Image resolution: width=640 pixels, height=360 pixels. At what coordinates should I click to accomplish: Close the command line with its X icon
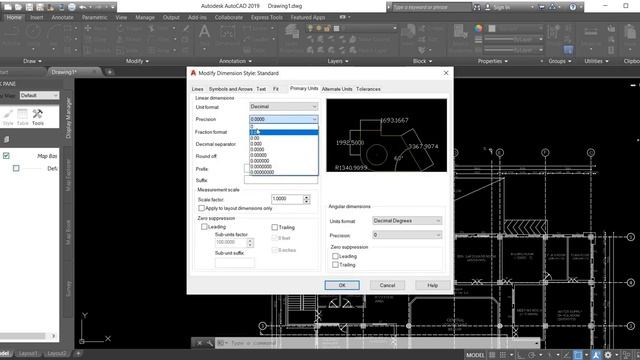(x=200, y=343)
